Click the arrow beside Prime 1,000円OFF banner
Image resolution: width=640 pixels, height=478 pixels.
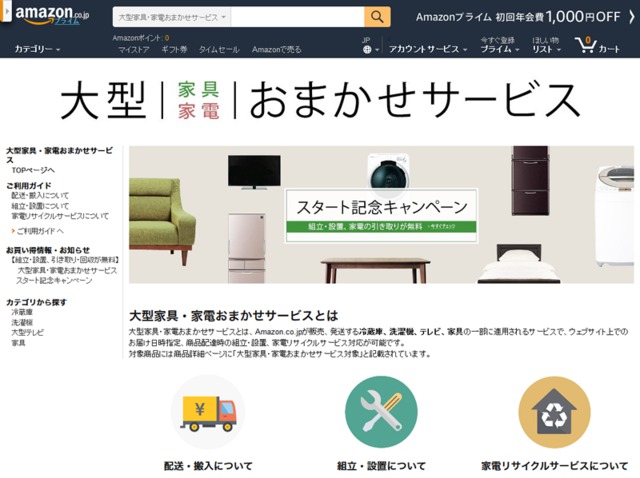click(x=631, y=17)
